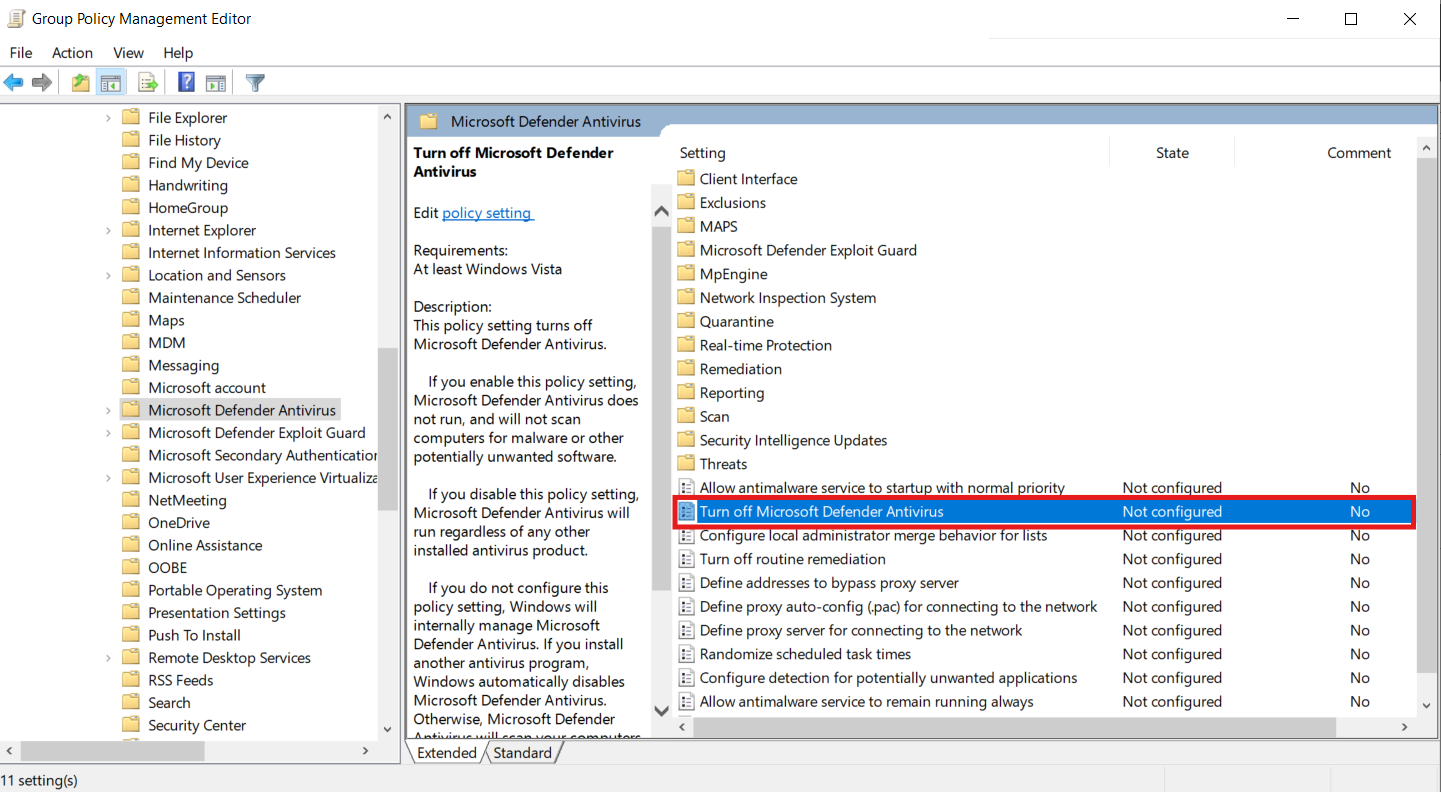Image resolution: width=1441 pixels, height=792 pixels.
Task: Switch to the Standard tab
Action: pyautogui.click(x=522, y=753)
